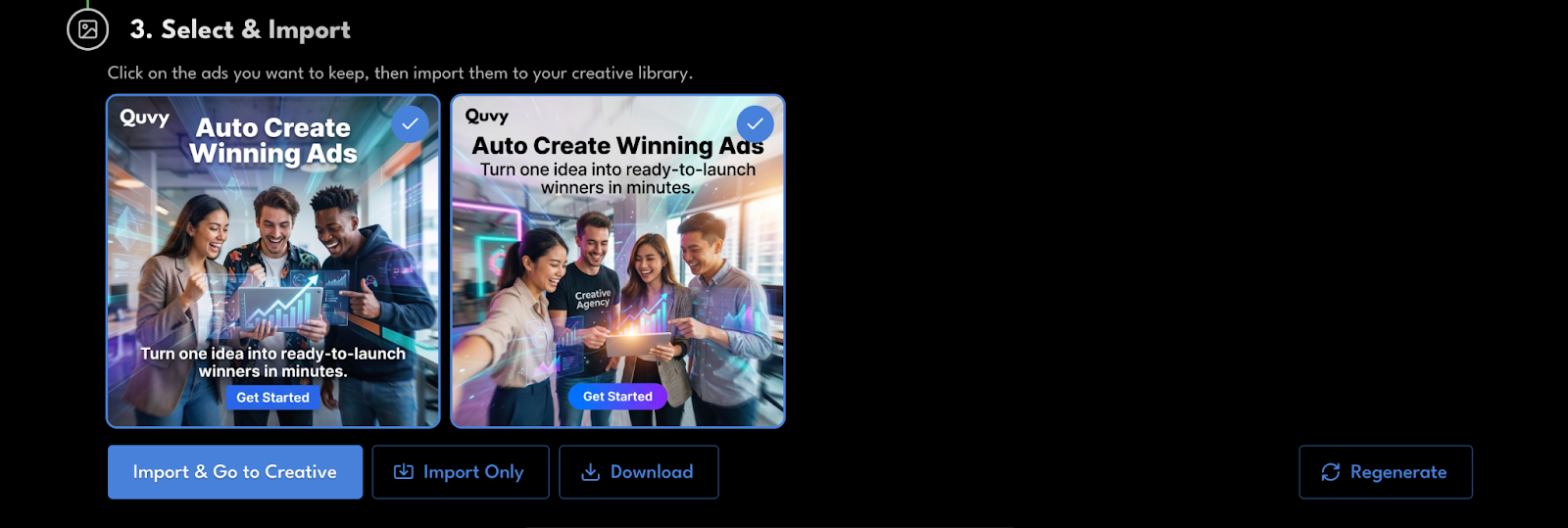1568x528 pixels.
Task: Click the download arrow icon
Action: [x=590, y=472]
